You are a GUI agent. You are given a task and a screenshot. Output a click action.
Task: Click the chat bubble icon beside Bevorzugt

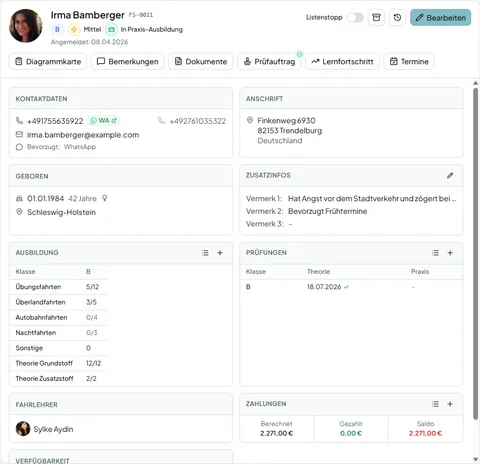(x=19, y=147)
